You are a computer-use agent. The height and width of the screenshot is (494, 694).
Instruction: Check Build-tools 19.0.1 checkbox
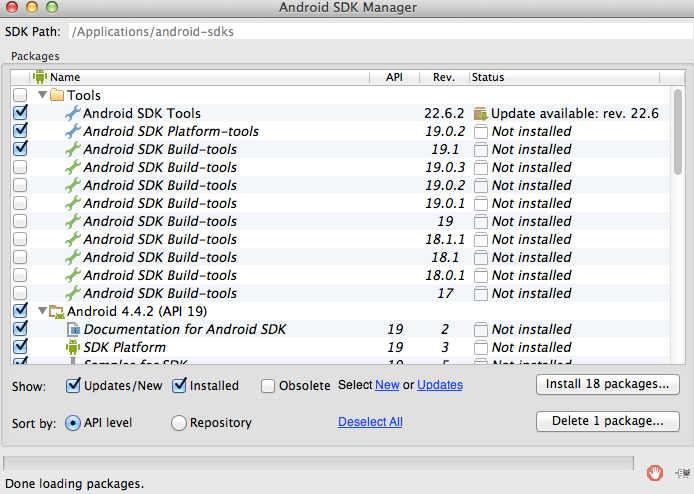(x=20, y=203)
